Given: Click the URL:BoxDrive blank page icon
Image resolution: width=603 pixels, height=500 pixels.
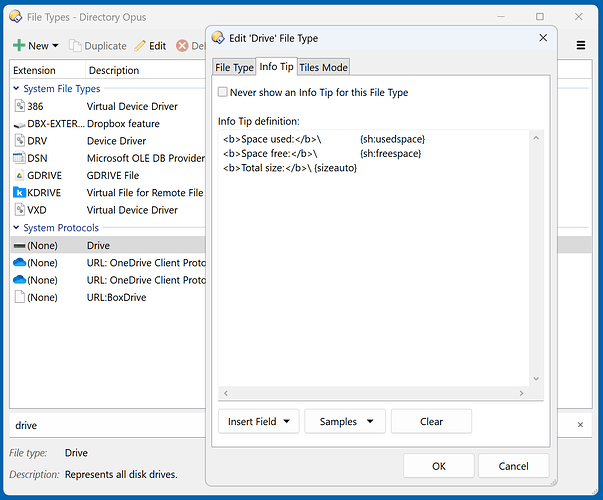Looking at the screenshot, I should coord(20,297).
